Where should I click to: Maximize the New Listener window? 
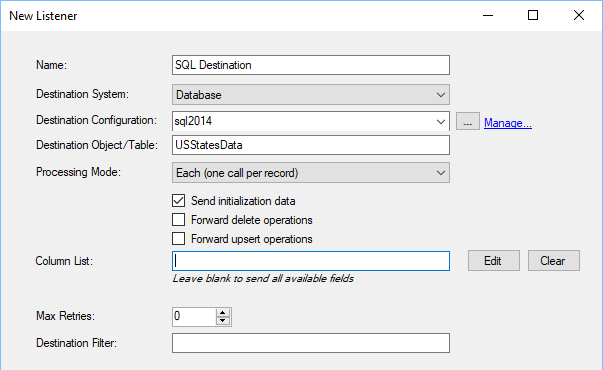pyautogui.click(x=533, y=15)
